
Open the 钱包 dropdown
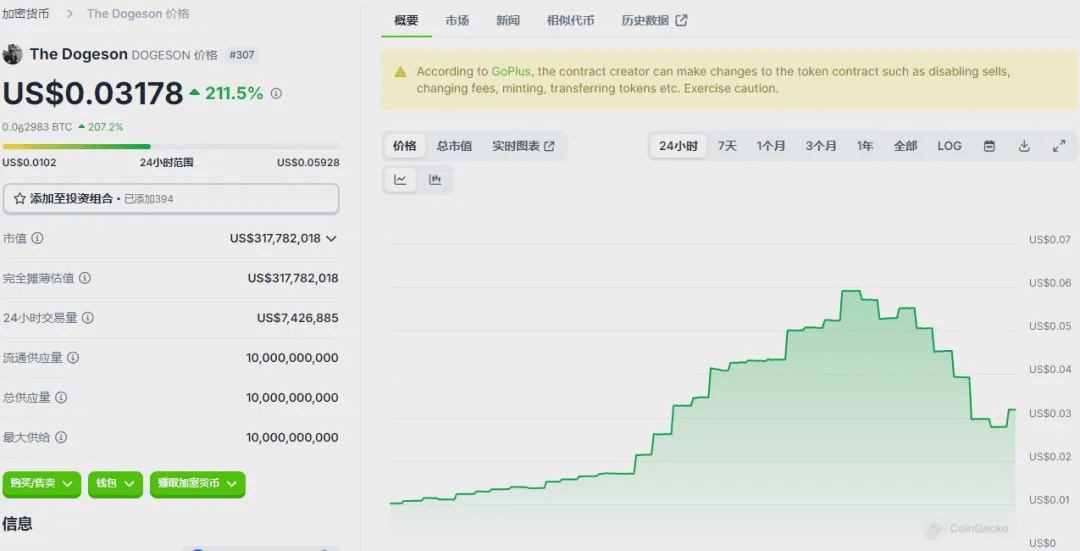(115, 484)
